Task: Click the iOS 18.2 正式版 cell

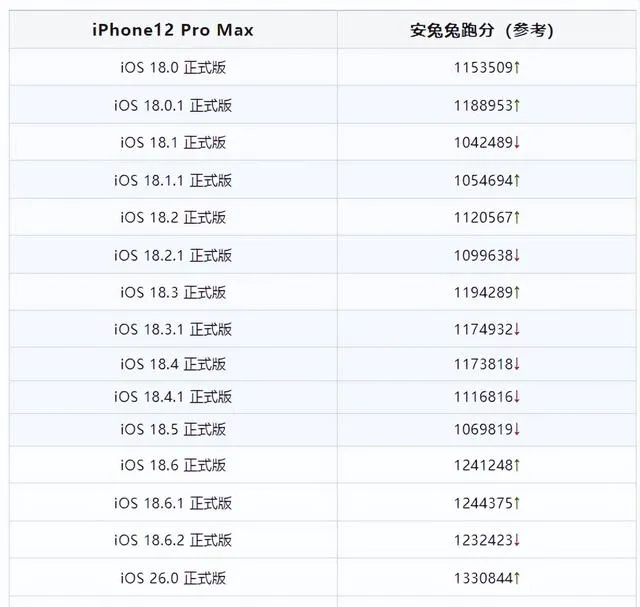Action: coord(173,218)
